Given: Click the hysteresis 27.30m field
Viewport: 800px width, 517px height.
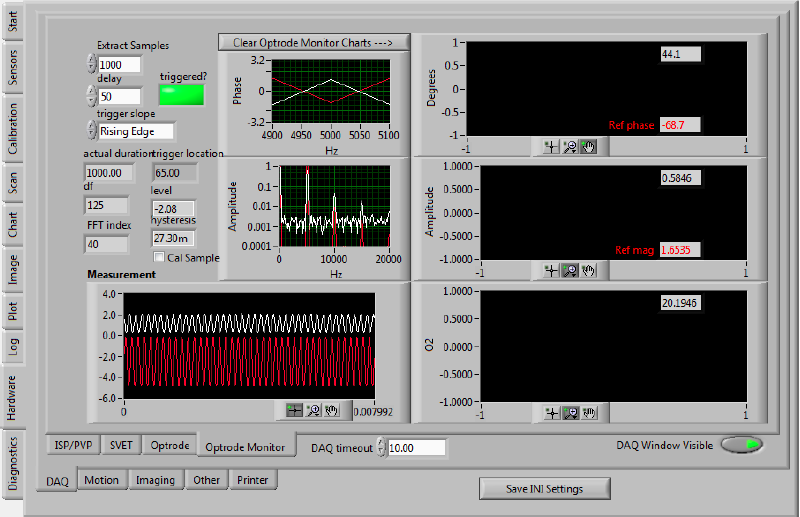Looking at the screenshot, I should pyautogui.click(x=173, y=238).
